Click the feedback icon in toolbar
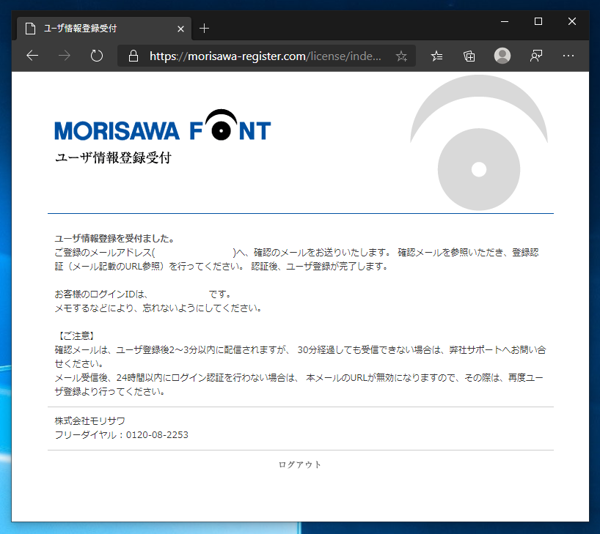The image size is (600, 534). tap(536, 56)
